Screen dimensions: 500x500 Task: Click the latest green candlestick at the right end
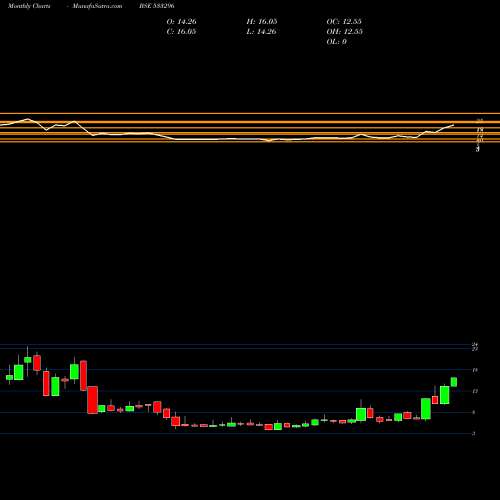pyautogui.click(x=454, y=382)
